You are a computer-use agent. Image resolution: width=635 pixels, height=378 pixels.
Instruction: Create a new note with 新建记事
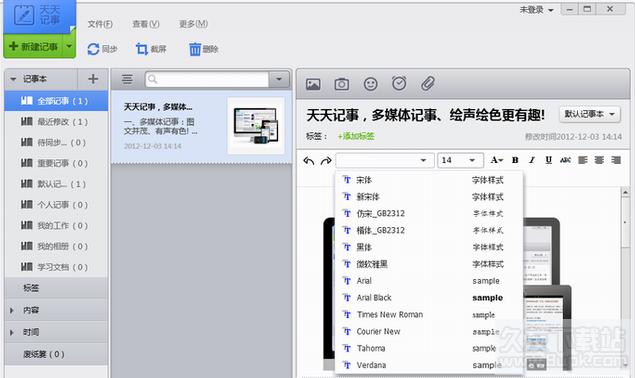33,47
